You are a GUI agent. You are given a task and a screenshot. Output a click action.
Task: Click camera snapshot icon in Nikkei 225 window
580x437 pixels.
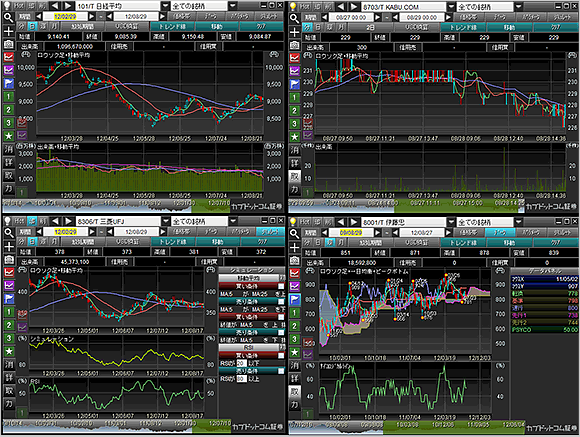[9, 44]
